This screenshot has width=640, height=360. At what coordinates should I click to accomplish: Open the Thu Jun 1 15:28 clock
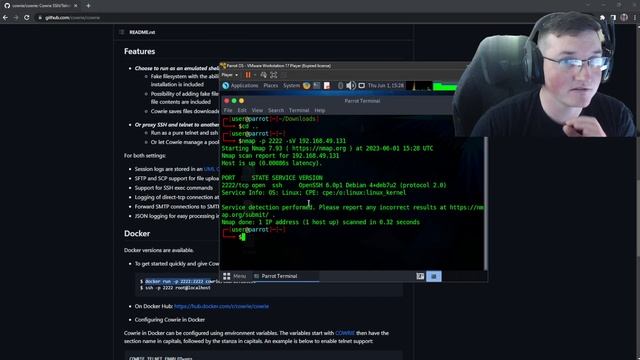386,86
